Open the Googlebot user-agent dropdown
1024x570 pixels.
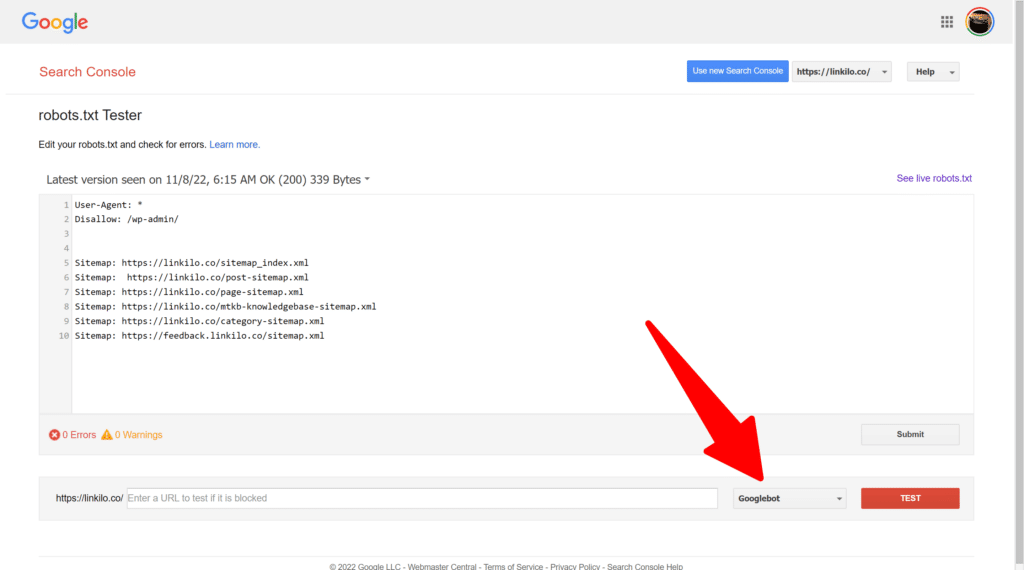790,498
